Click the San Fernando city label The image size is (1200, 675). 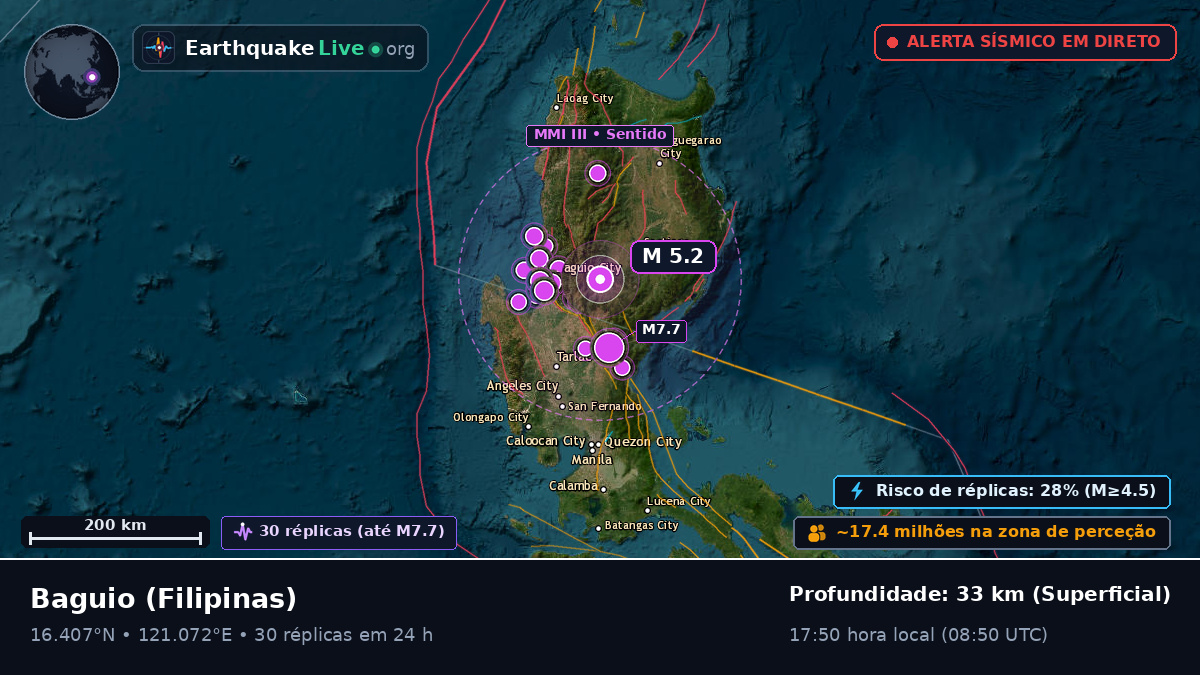605,406
